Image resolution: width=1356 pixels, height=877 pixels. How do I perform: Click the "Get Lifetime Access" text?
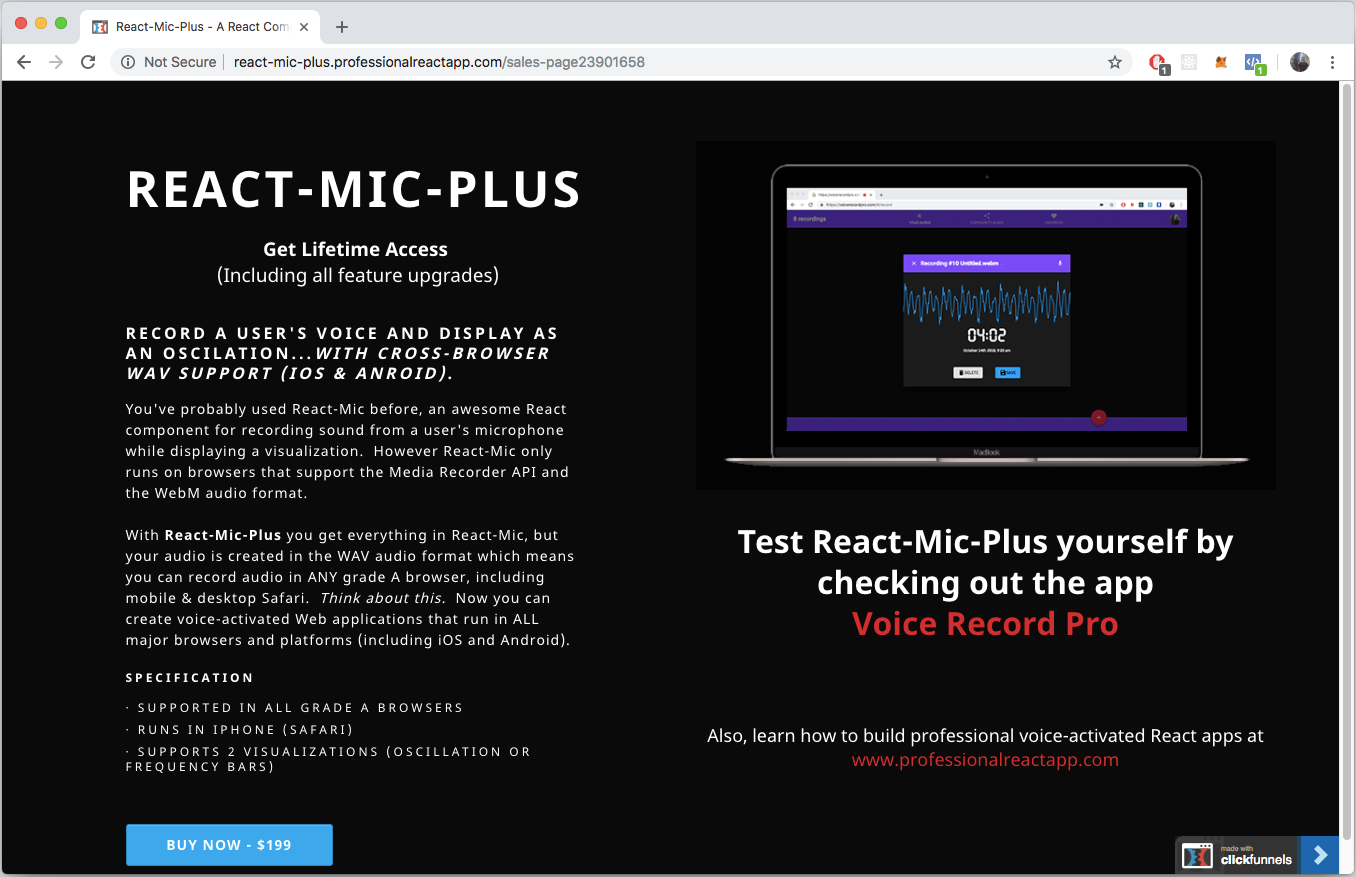(355, 249)
